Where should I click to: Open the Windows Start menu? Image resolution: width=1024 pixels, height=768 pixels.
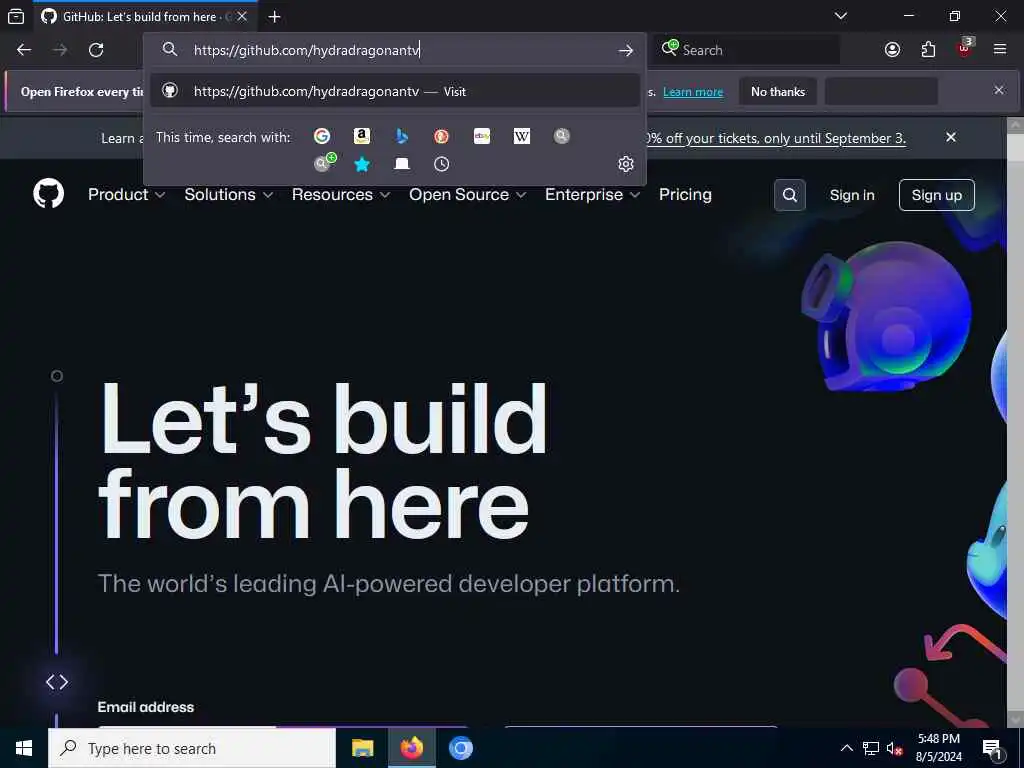pos(24,748)
